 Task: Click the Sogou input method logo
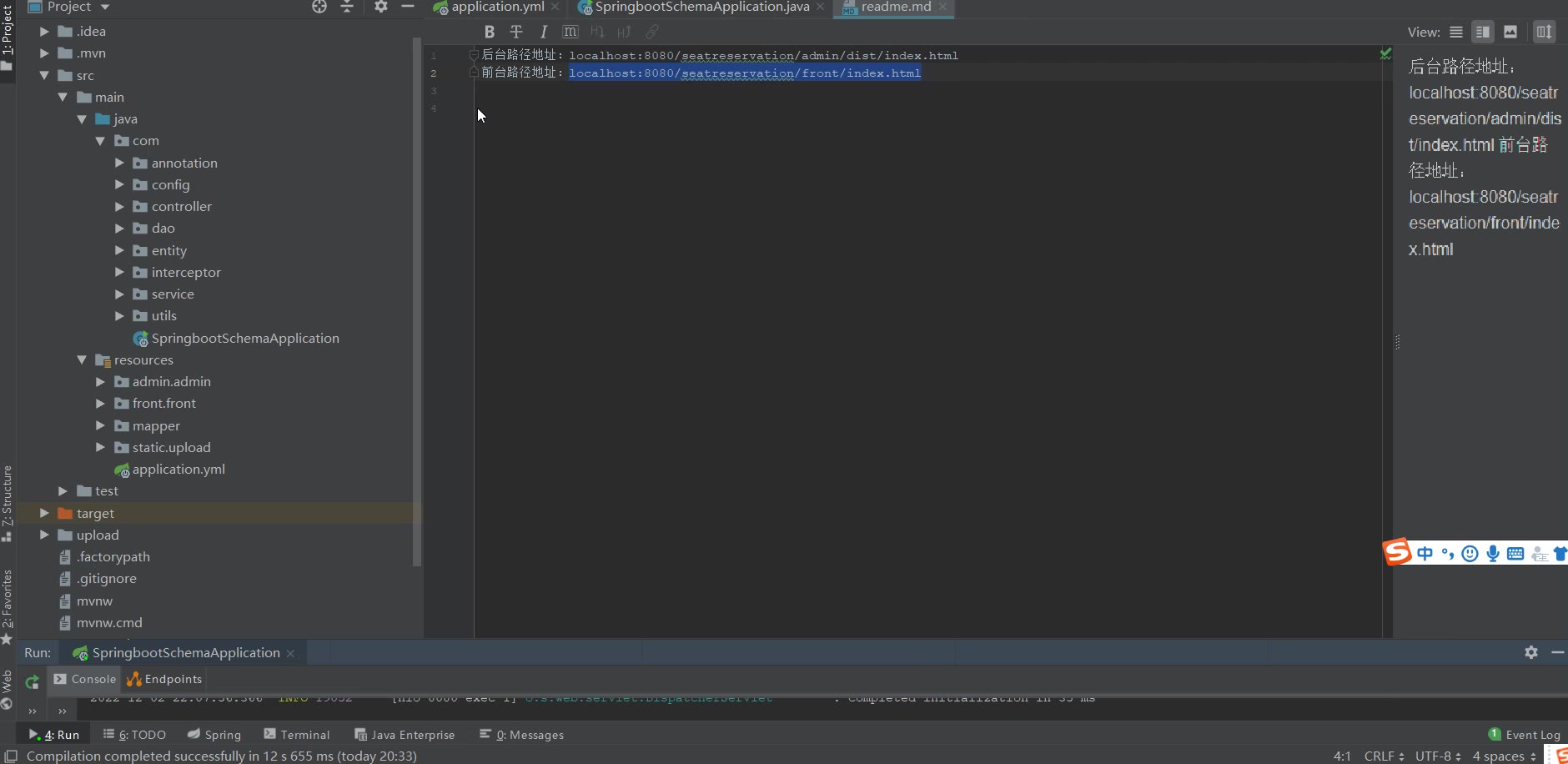(x=1397, y=552)
